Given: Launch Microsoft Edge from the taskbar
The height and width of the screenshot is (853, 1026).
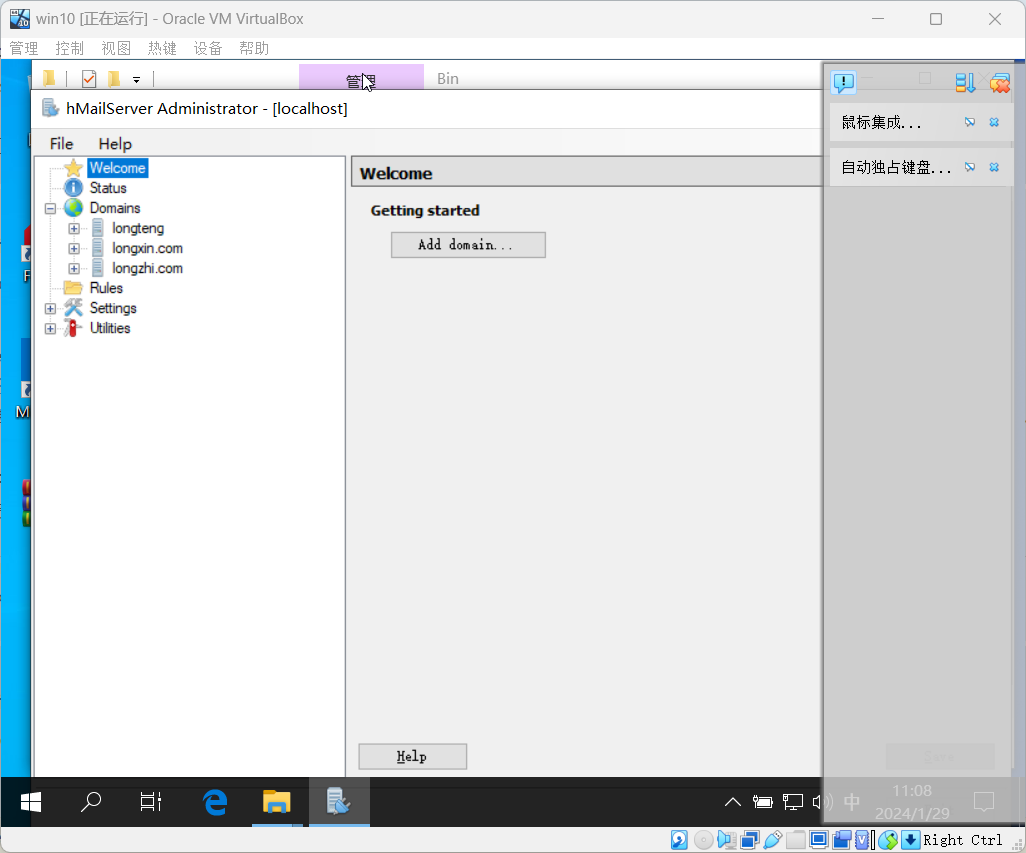Looking at the screenshot, I should 215,802.
